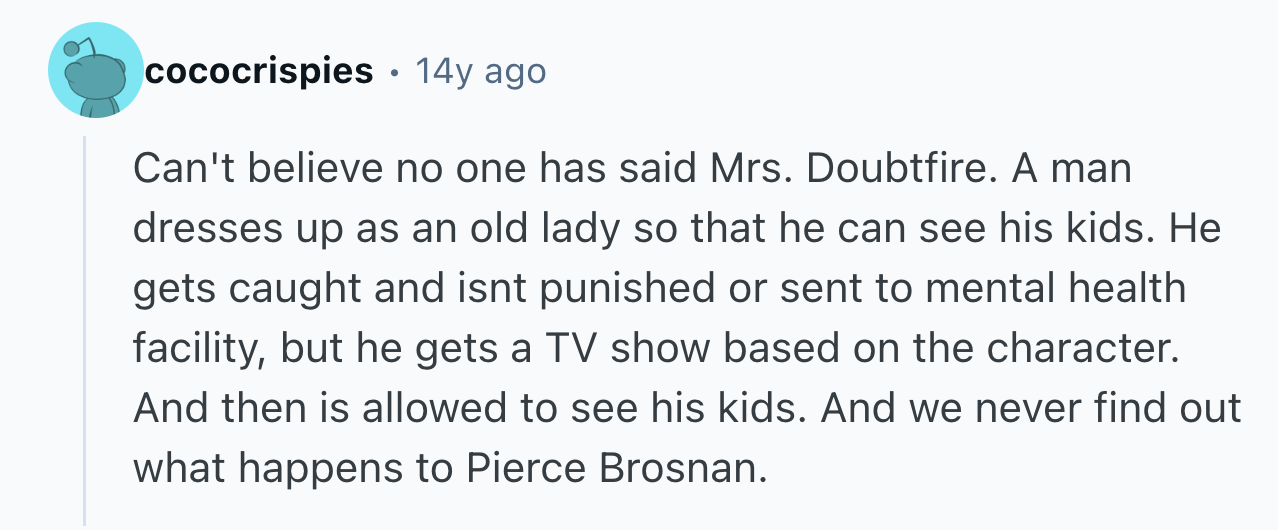Image resolution: width=1278 pixels, height=530 pixels.
Task: Click the word "facility" in the comment
Action: click(x=197, y=348)
